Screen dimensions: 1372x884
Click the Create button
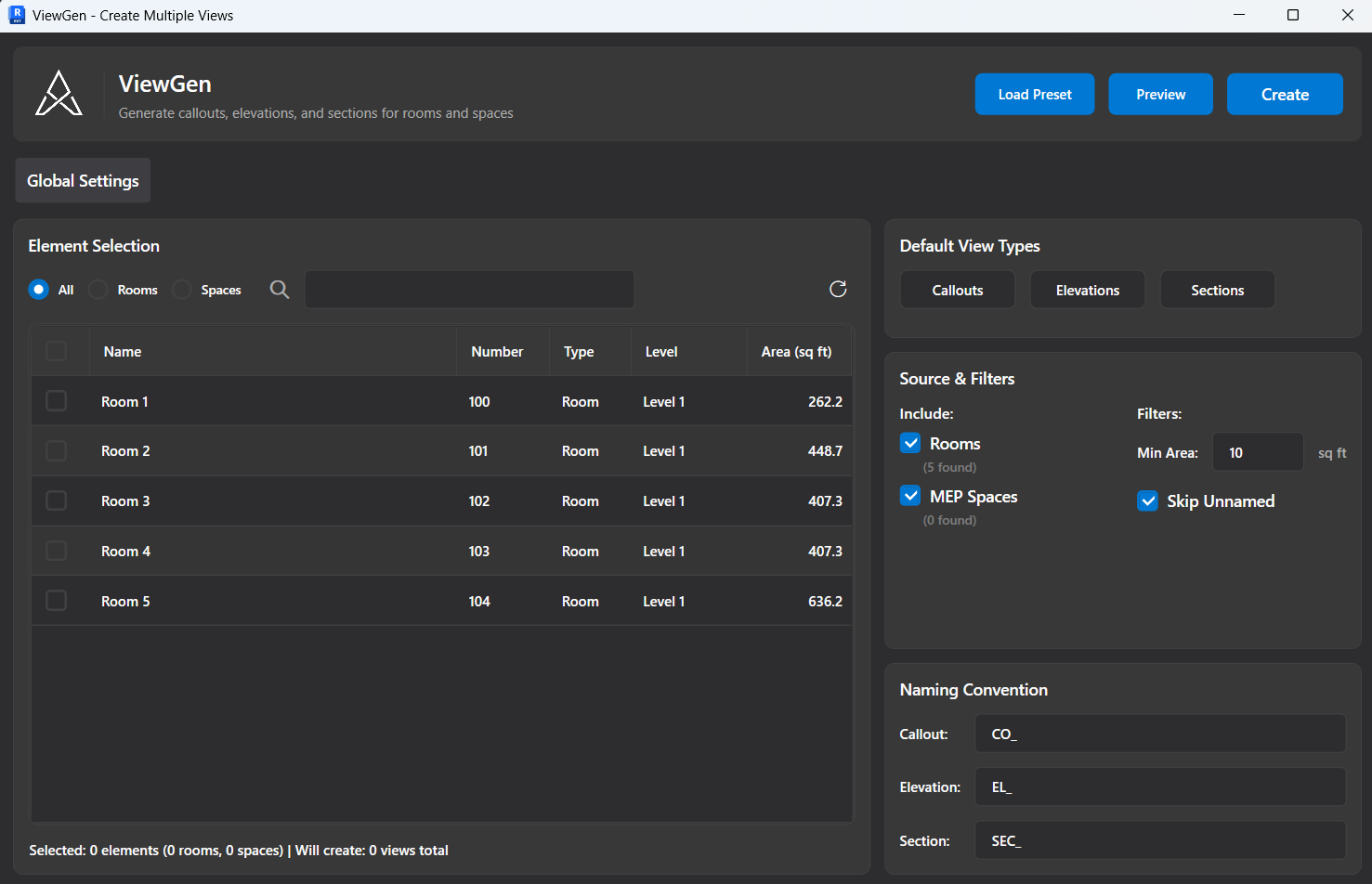click(1285, 95)
